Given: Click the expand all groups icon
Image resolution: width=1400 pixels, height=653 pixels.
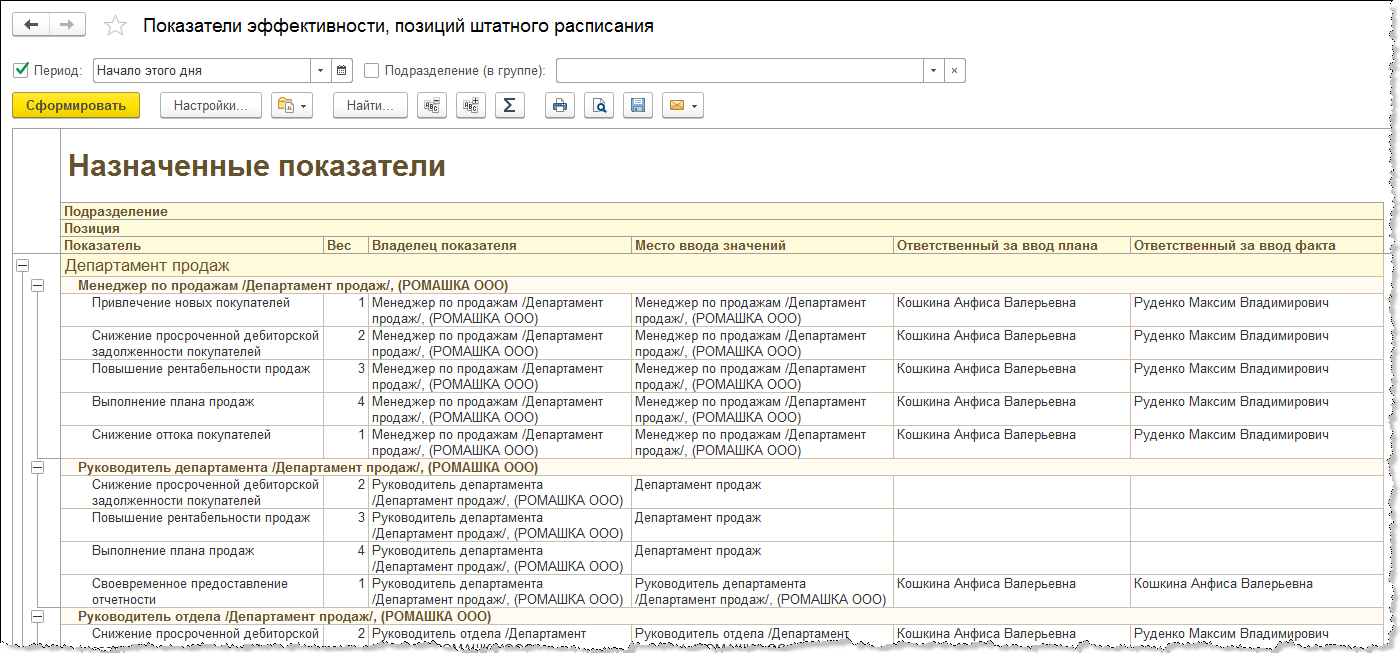Looking at the screenshot, I should pyautogui.click(x=471, y=105).
